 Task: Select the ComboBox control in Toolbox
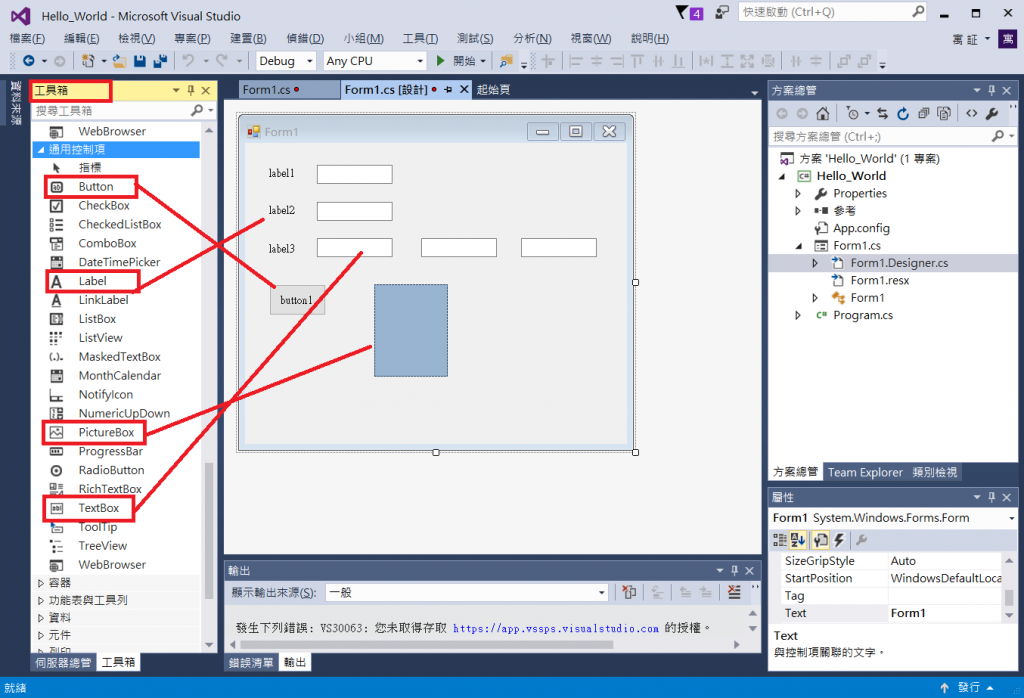[107, 244]
